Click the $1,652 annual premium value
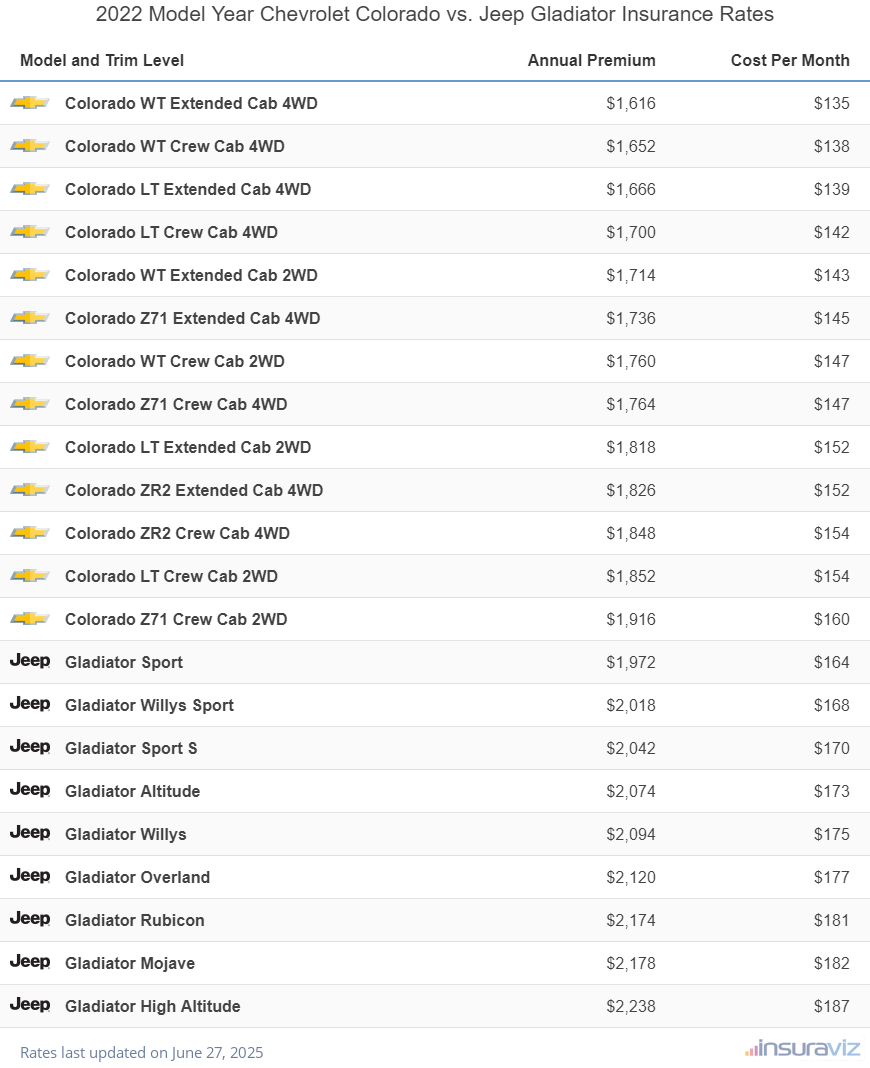The height and width of the screenshot is (1068, 870). point(631,146)
